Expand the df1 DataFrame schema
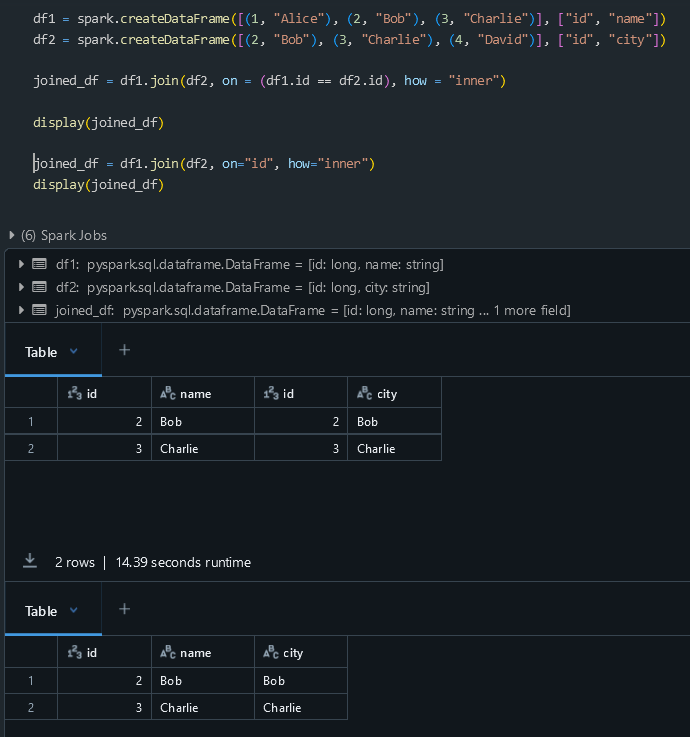Image resolution: width=690 pixels, height=737 pixels. [22, 264]
